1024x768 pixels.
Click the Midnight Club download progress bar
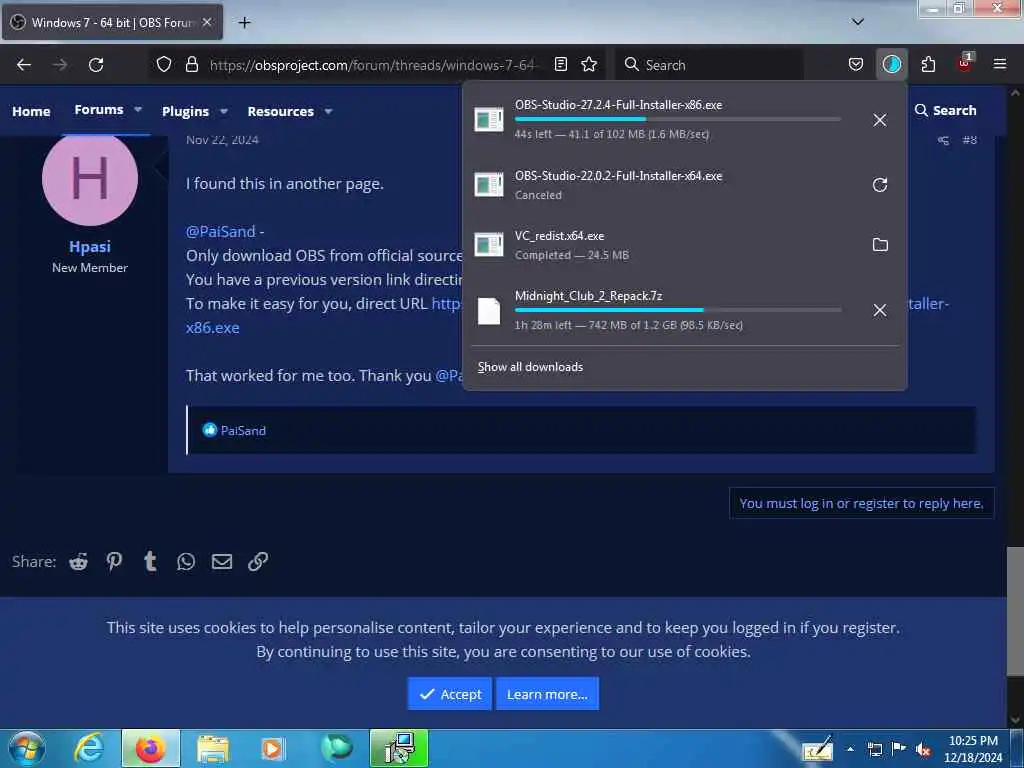coord(678,310)
